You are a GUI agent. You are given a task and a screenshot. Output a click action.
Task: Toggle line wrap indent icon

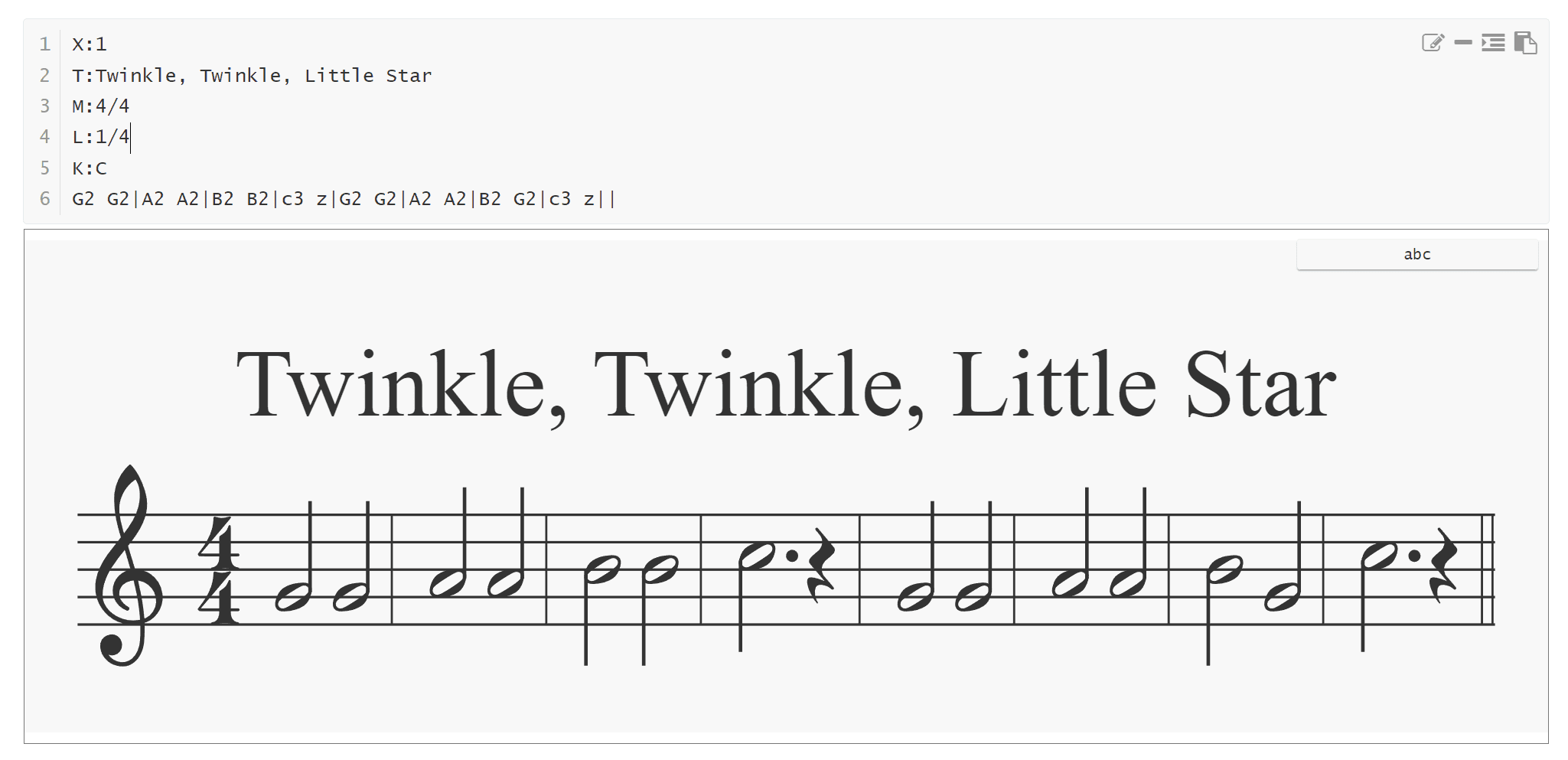(1493, 43)
